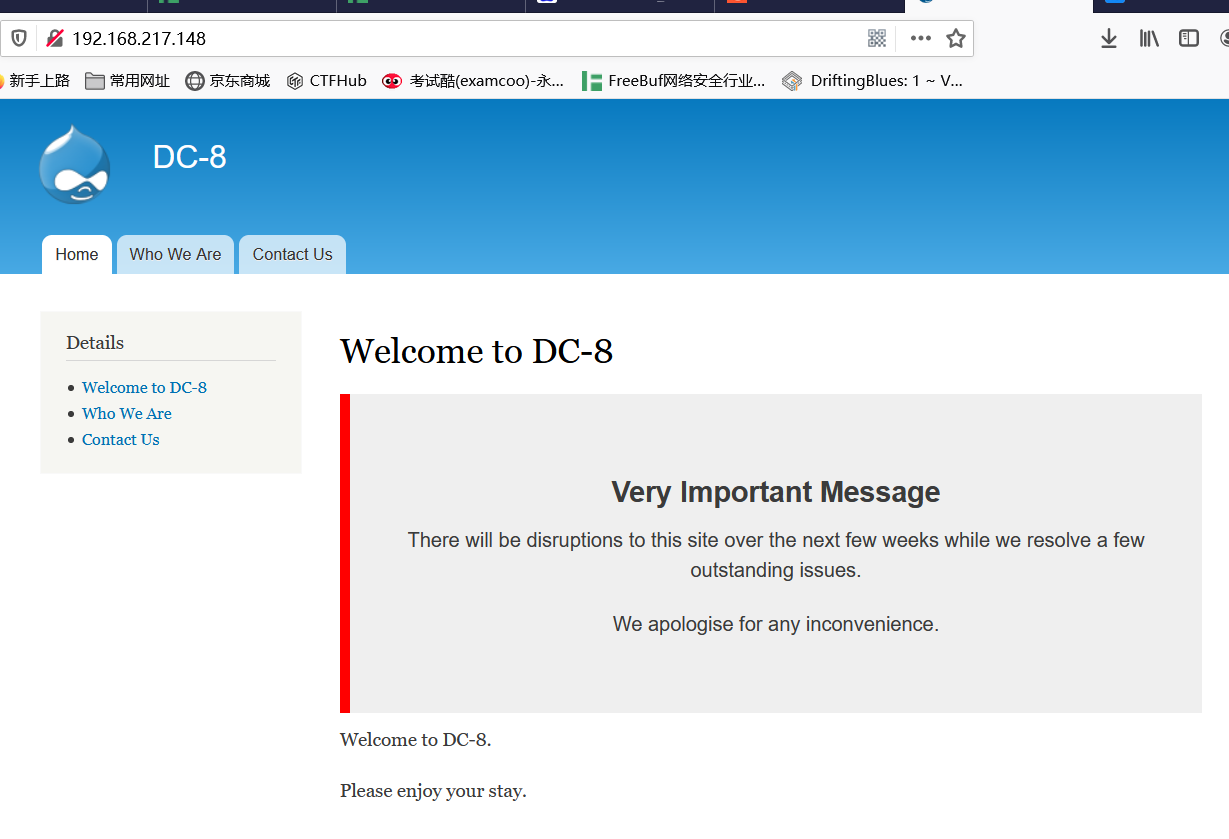Click the 考试酷 bookmark's red favicon
This screenshot has height=839, width=1229.
392,81
